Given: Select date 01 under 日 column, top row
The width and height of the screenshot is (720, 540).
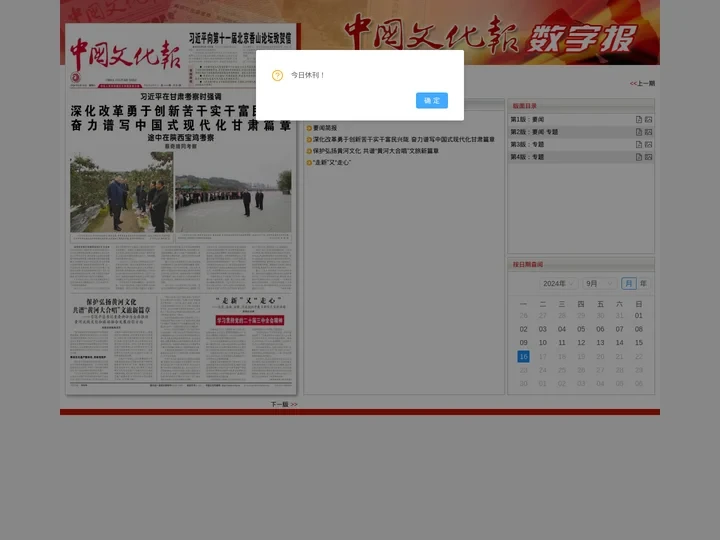Looking at the screenshot, I should [x=639, y=315].
